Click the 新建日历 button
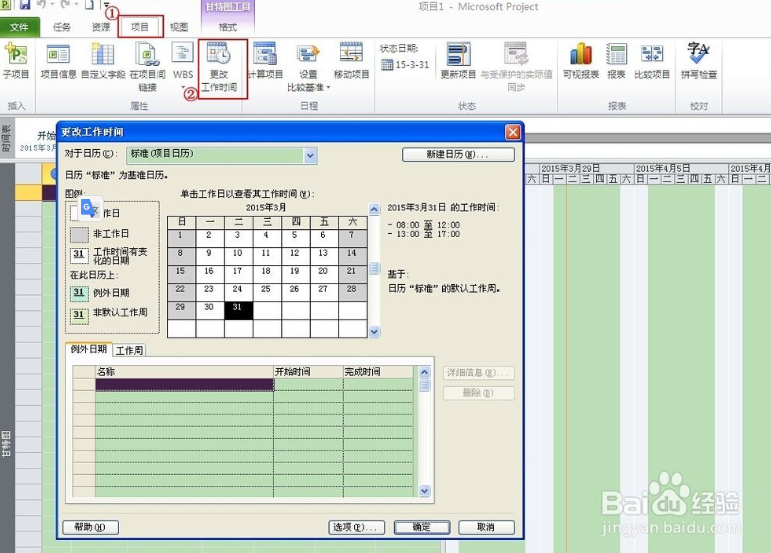This screenshot has width=771, height=553. coord(458,155)
